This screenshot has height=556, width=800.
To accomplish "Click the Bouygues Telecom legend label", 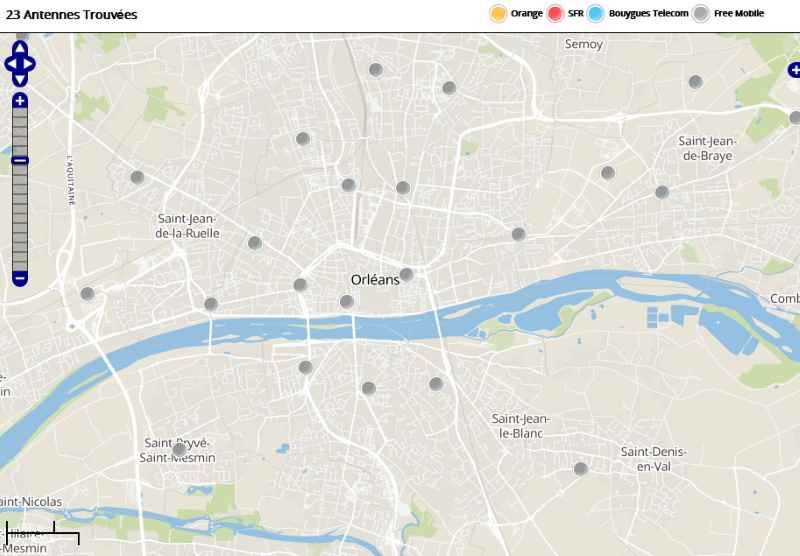I will tap(649, 14).
